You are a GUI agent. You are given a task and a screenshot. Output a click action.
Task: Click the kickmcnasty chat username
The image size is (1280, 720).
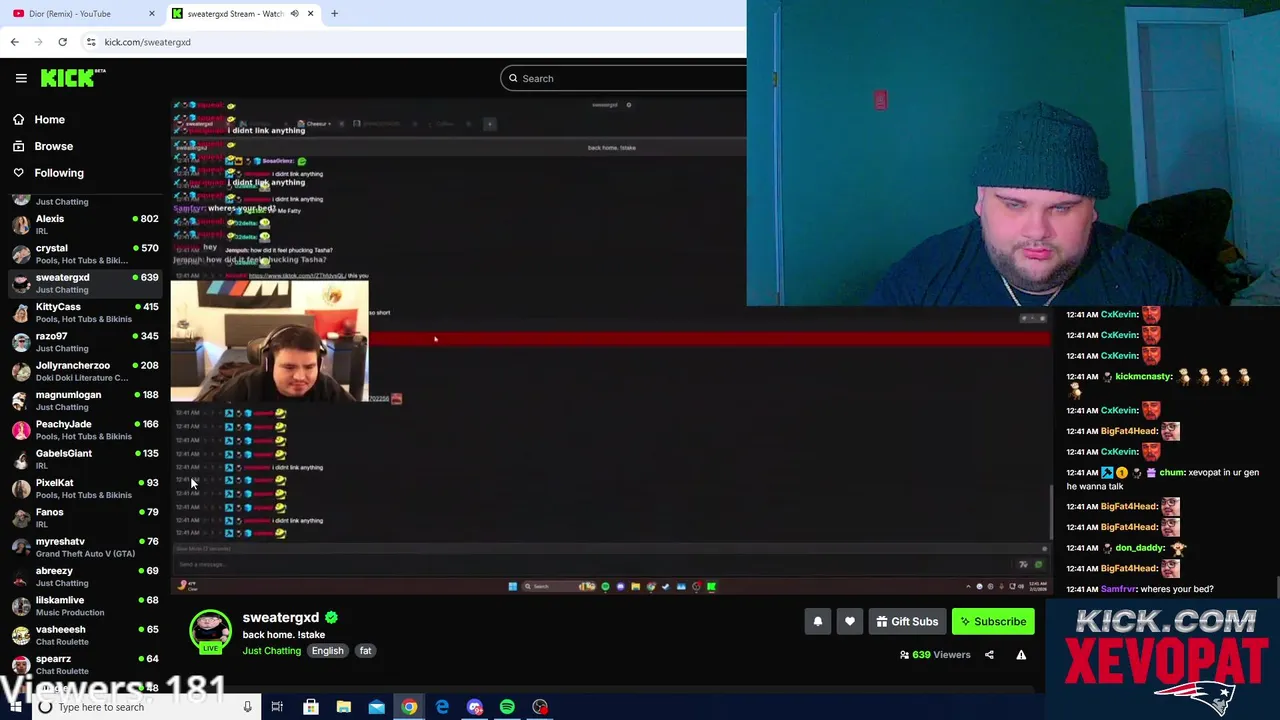(1143, 376)
